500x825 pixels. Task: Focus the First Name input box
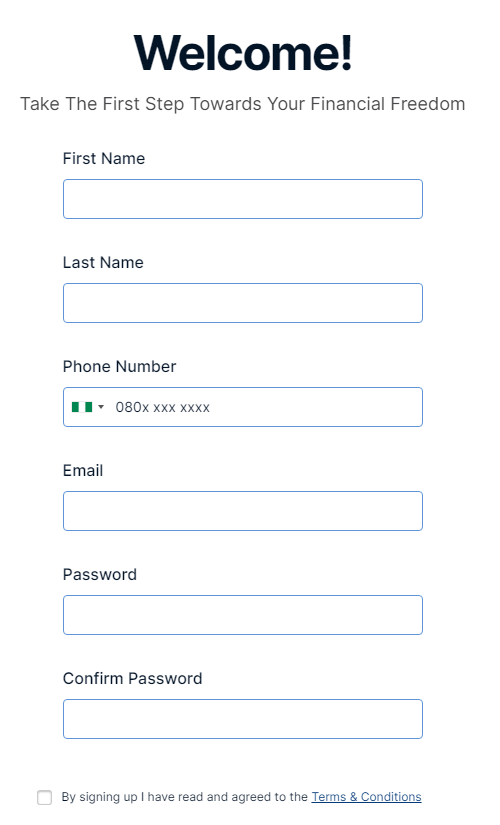[243, 199]
